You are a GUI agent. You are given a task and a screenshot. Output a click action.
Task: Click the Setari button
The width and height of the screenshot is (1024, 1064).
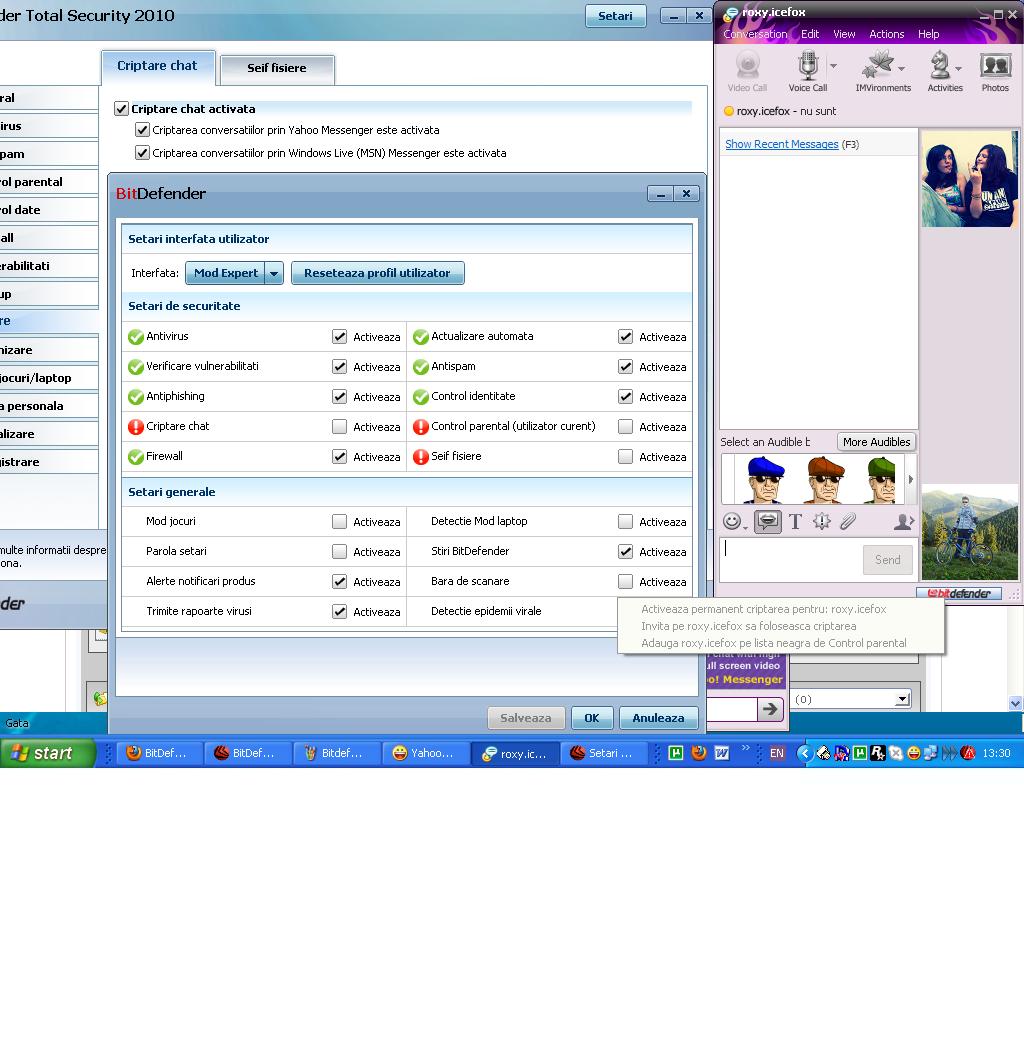tap(615, 16)
